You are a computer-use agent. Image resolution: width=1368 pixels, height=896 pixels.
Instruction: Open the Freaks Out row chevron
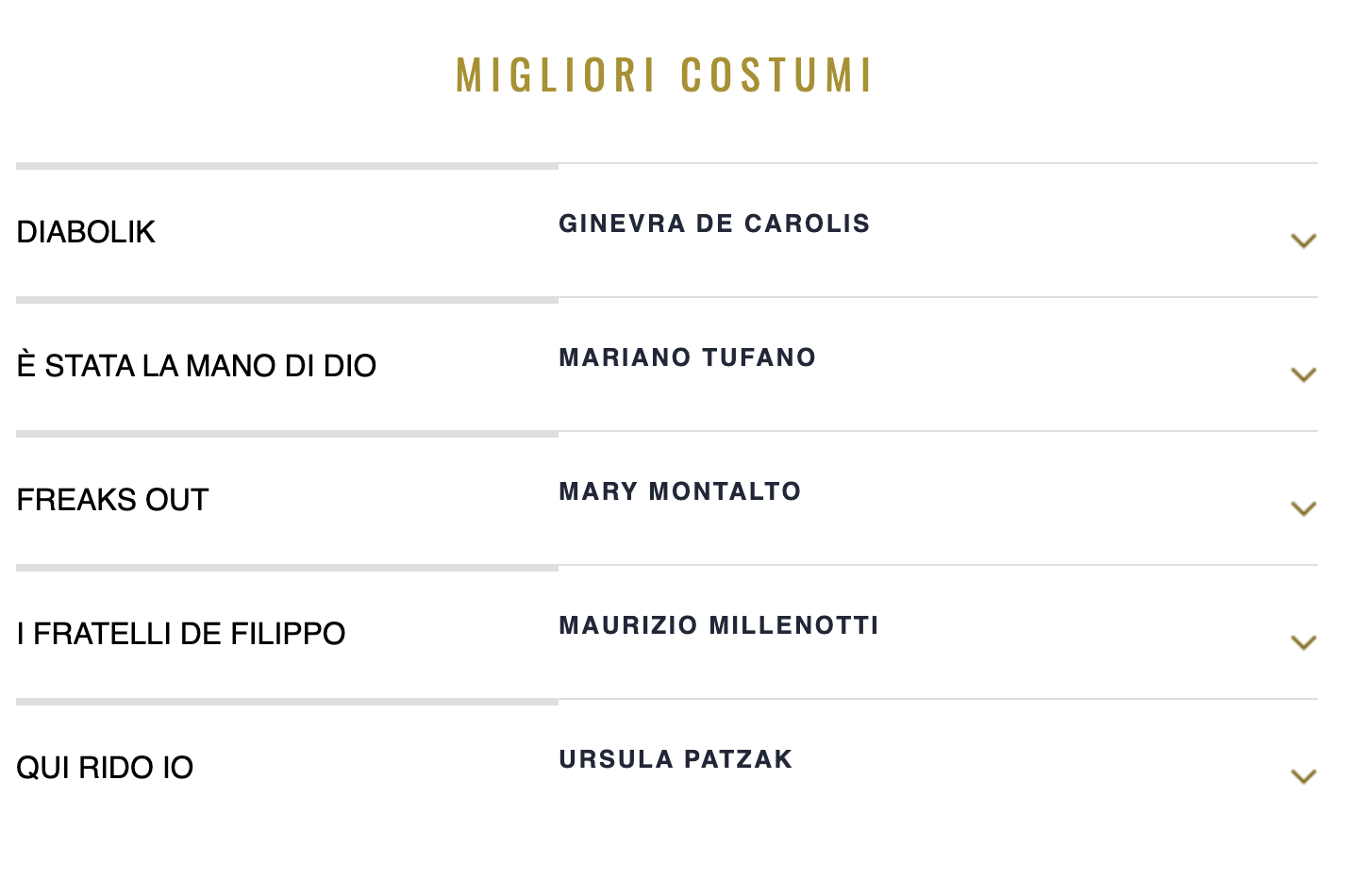pyautogui.click(x=1303, y=508)
